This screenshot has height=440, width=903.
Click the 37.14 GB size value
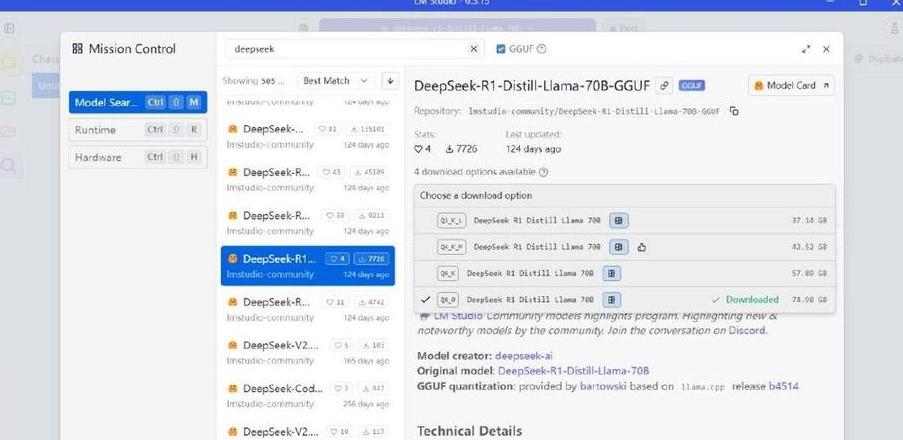(x=809, y=221)
